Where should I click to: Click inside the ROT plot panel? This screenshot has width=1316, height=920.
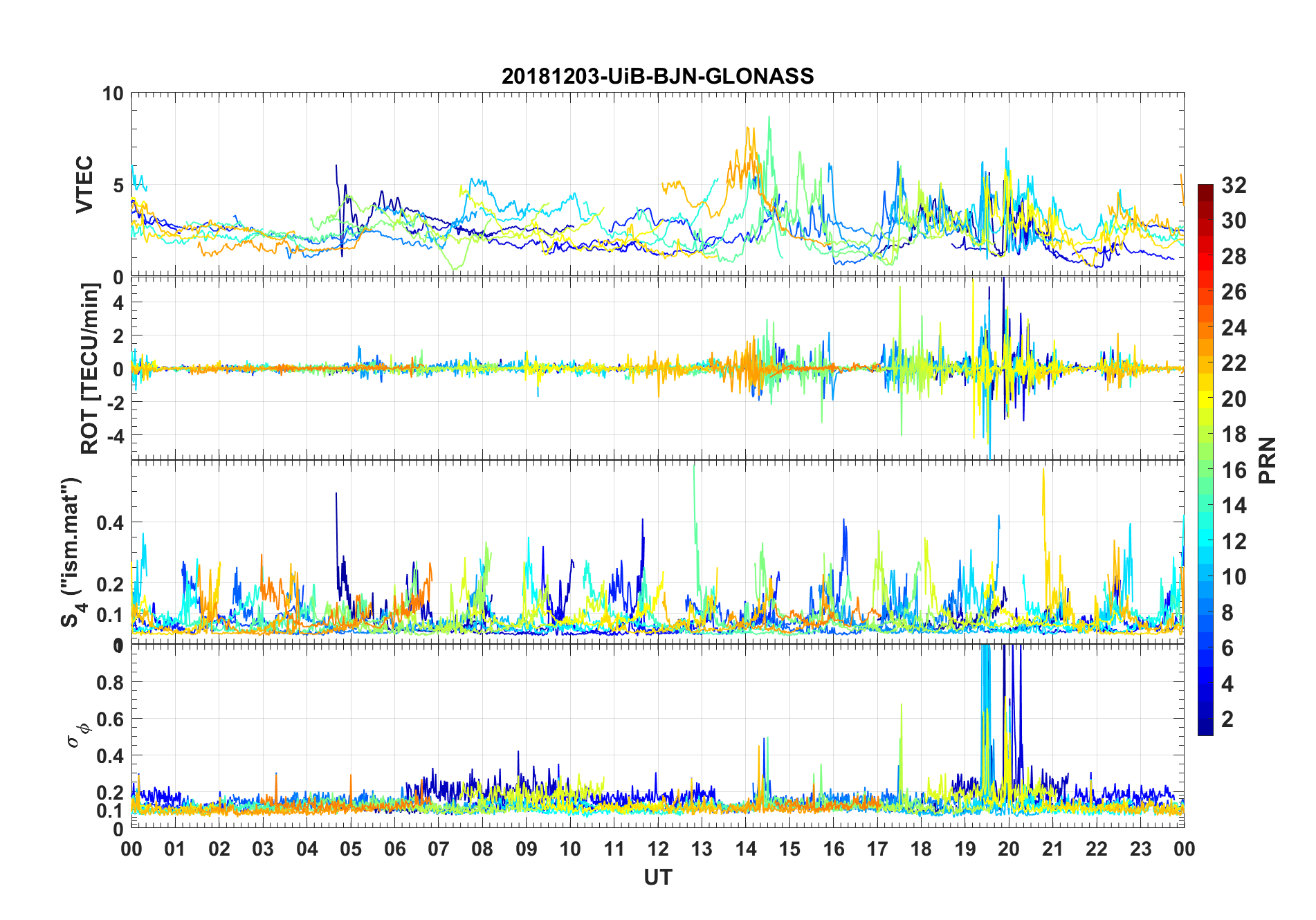pyautogui.click(x=657, y=368)
